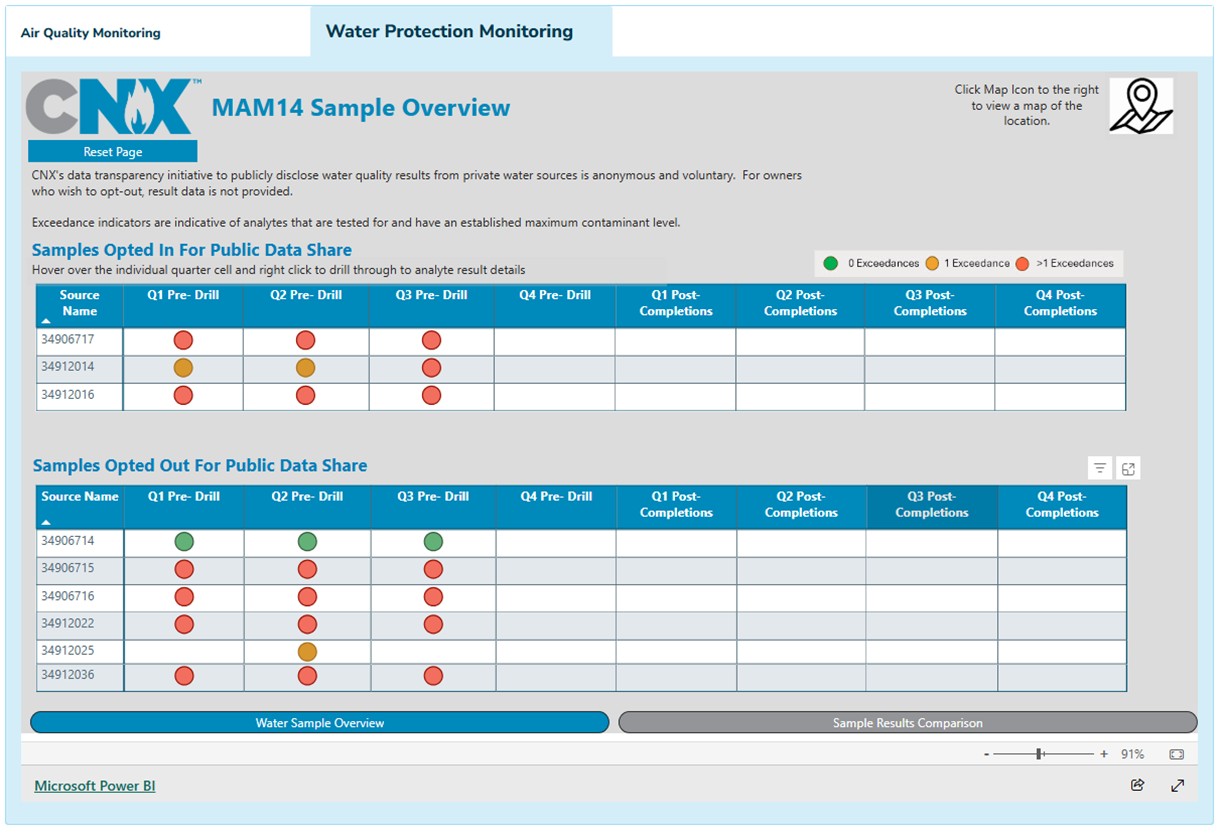Open full screen mode with diagonal arrow icon
The width and height of the screenshot is (1221, 834).
point(1177,785)
